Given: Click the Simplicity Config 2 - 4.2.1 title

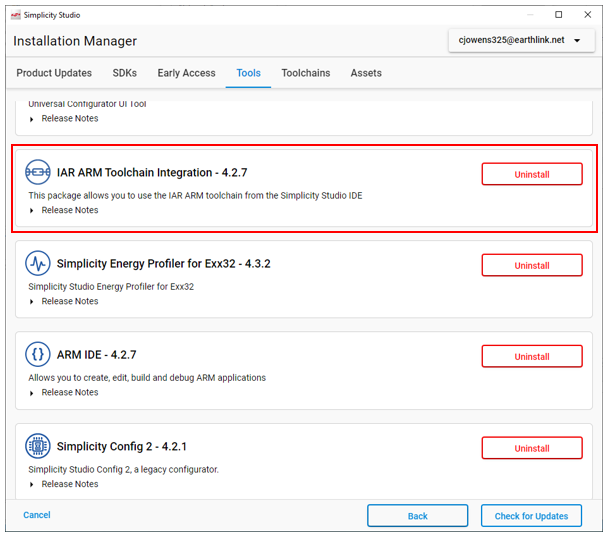Looking at the screenshot, I should [x=122, y=446].
